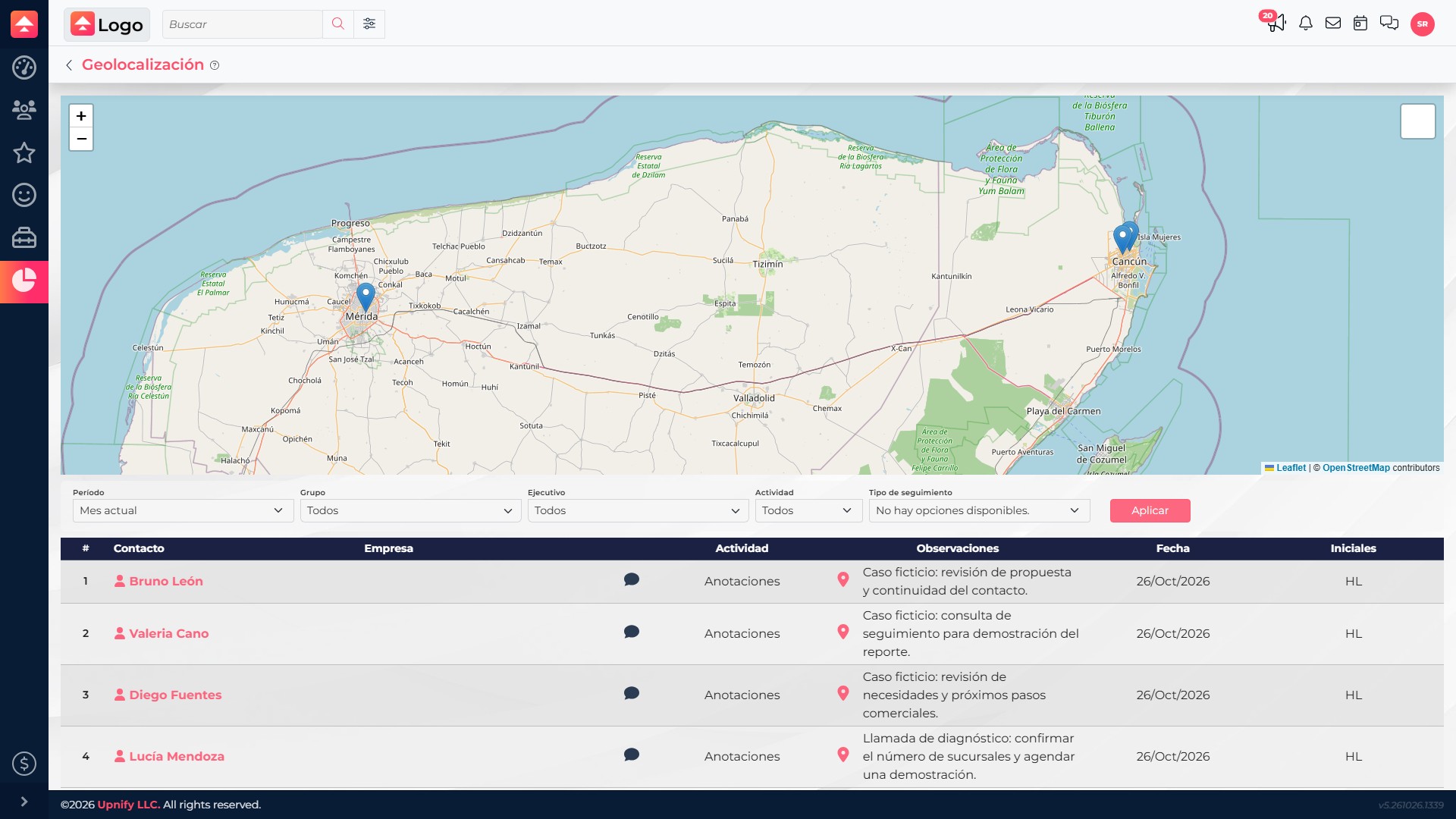Open the search filter sliders icon
The height and width of the screenshot is (819, 1456).
pos(369,24)
